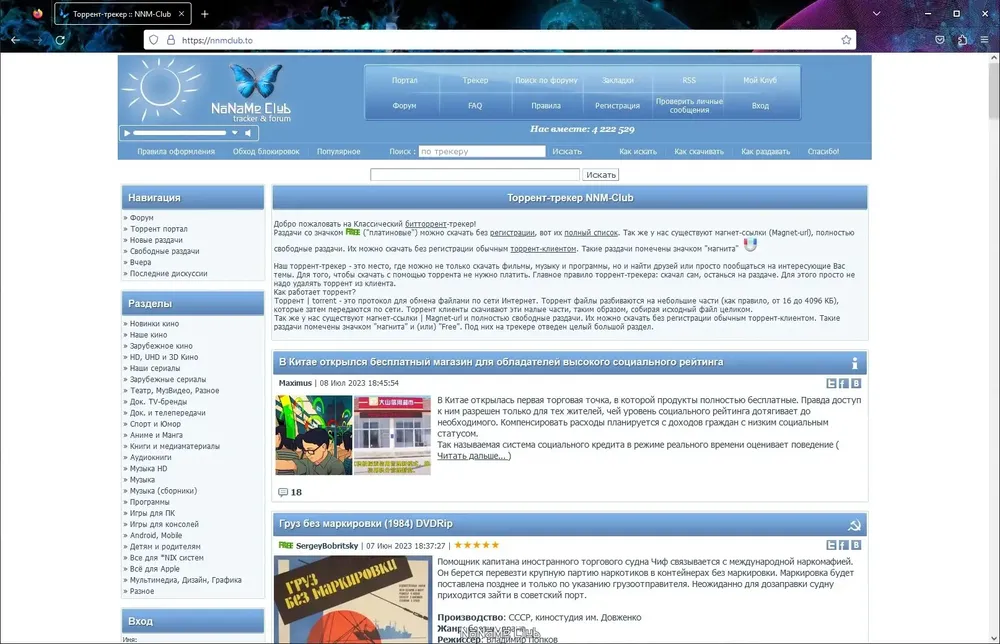Open the полный список link
The image size is (1000, 644).
(x=591, y=233)
